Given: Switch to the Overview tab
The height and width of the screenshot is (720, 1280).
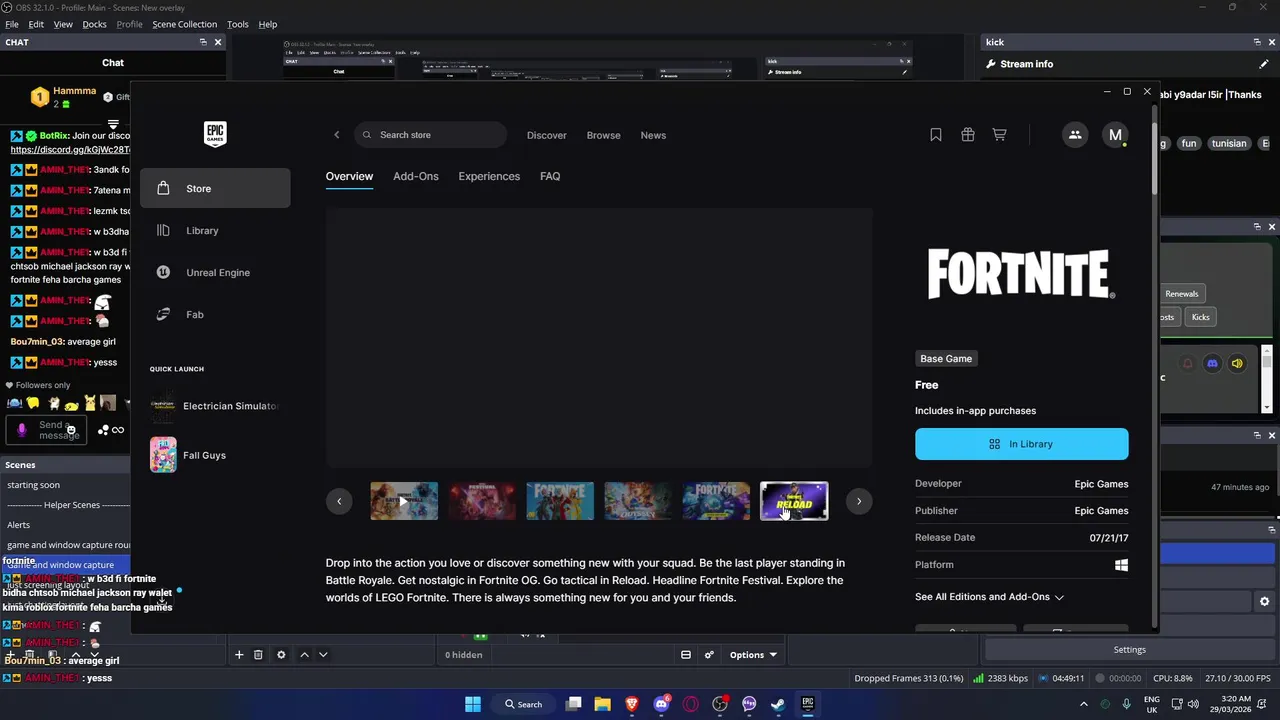Looking at the screenshot, I should (349, 176).
